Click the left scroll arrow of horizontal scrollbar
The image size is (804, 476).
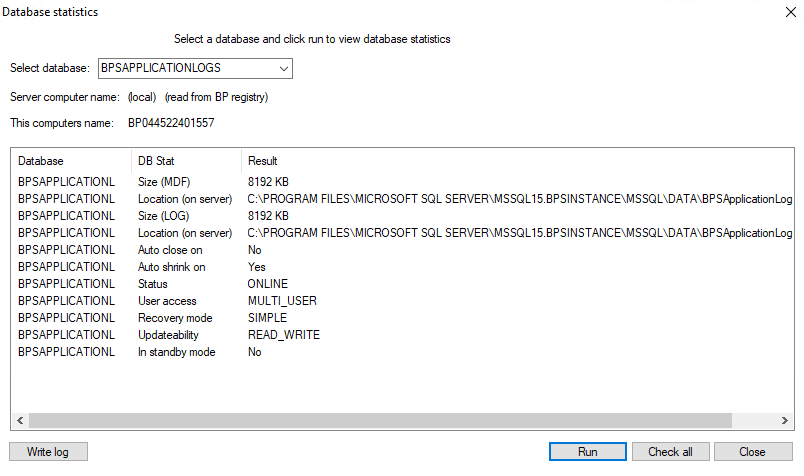tap(20, 420)
